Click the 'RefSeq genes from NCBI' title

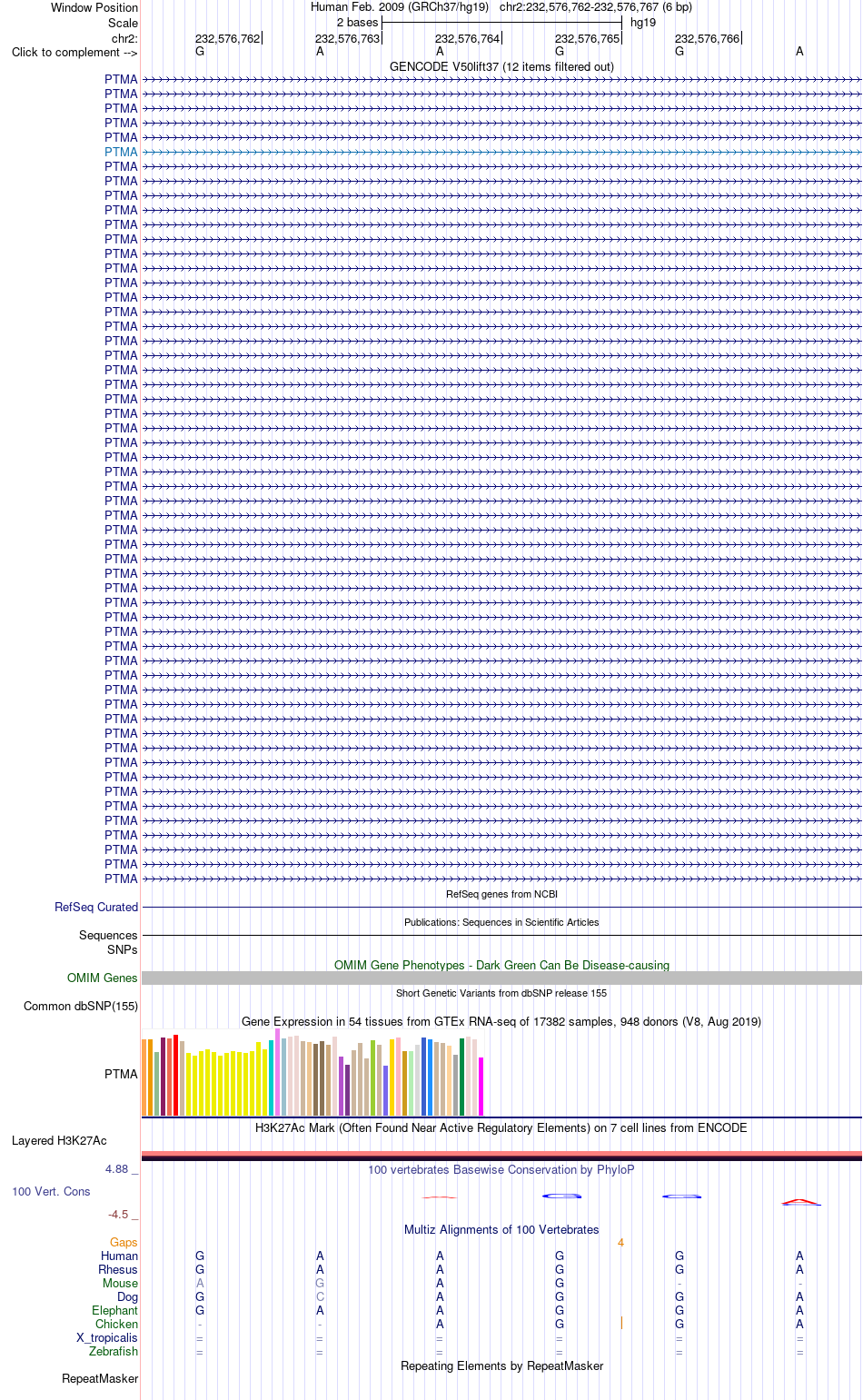tap(501, 894)
